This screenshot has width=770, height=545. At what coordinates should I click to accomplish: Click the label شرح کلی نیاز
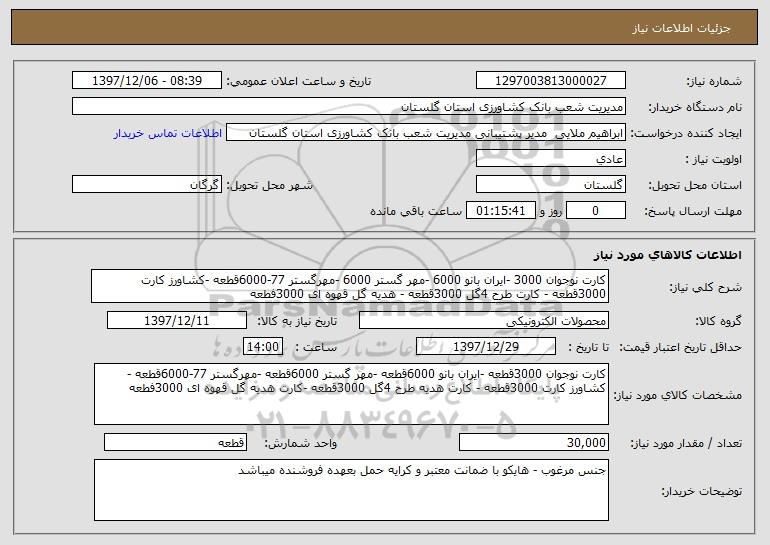(x=706, y=287)
